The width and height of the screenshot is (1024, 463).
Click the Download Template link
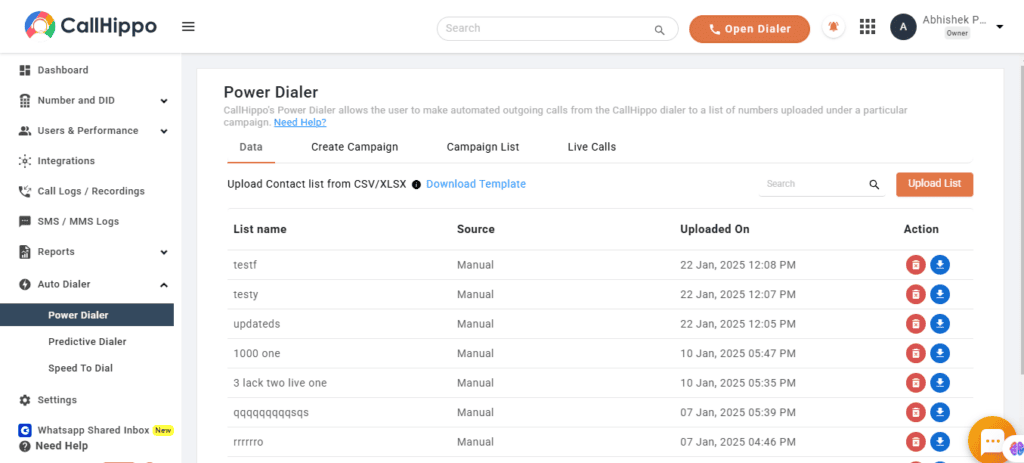coord(476,184)
